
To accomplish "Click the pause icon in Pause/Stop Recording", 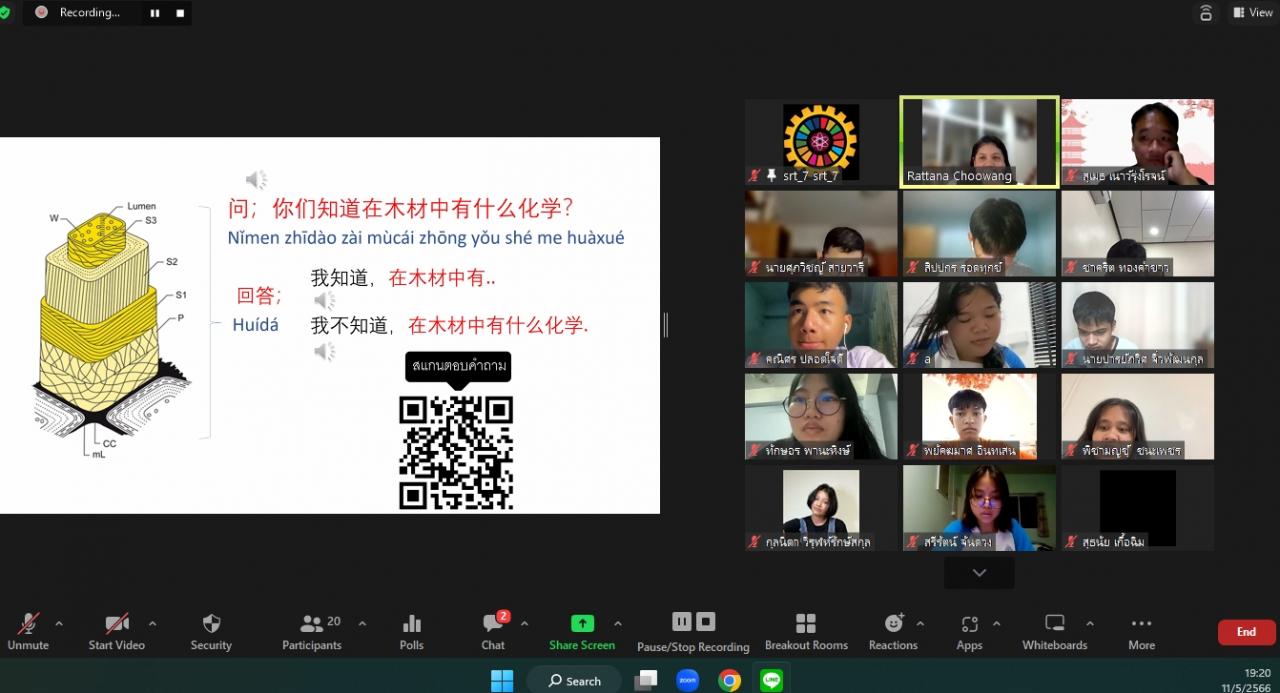I will 682,622.
